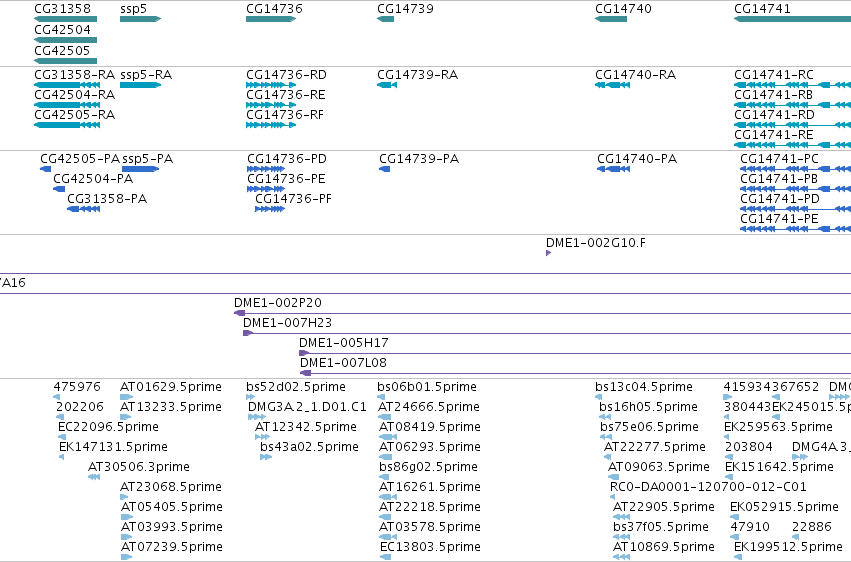Click the DME1-007L08 clone
Screen dimensions: 851x562
pyautogui.click(x=575, y=374)
